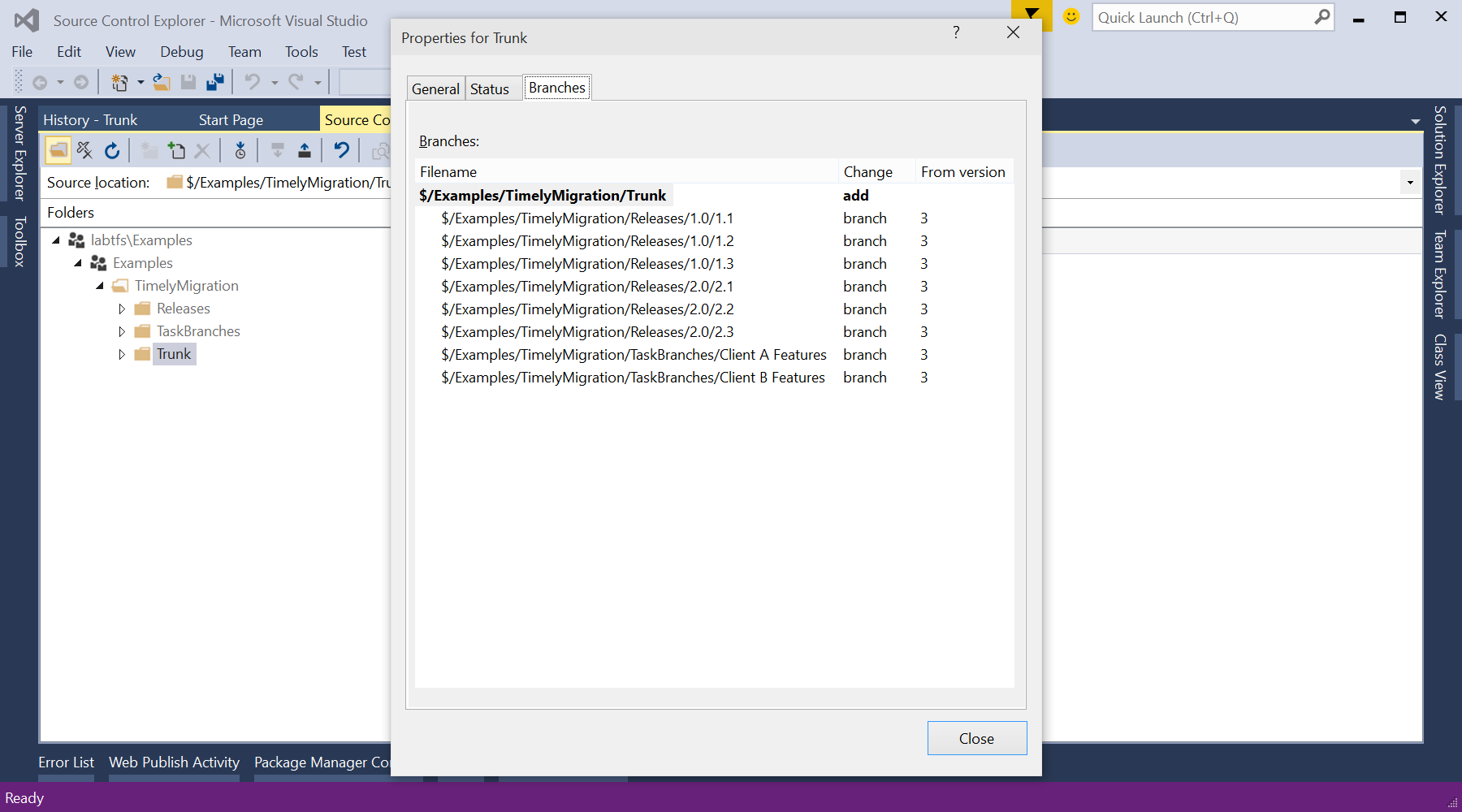Click the Quick Launch search magnifier
The image size is (1462, 812).
1322,17
